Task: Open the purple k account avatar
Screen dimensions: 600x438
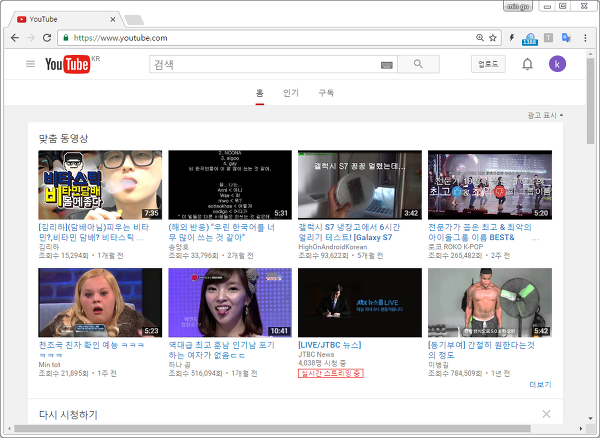Action: [557, 64]
